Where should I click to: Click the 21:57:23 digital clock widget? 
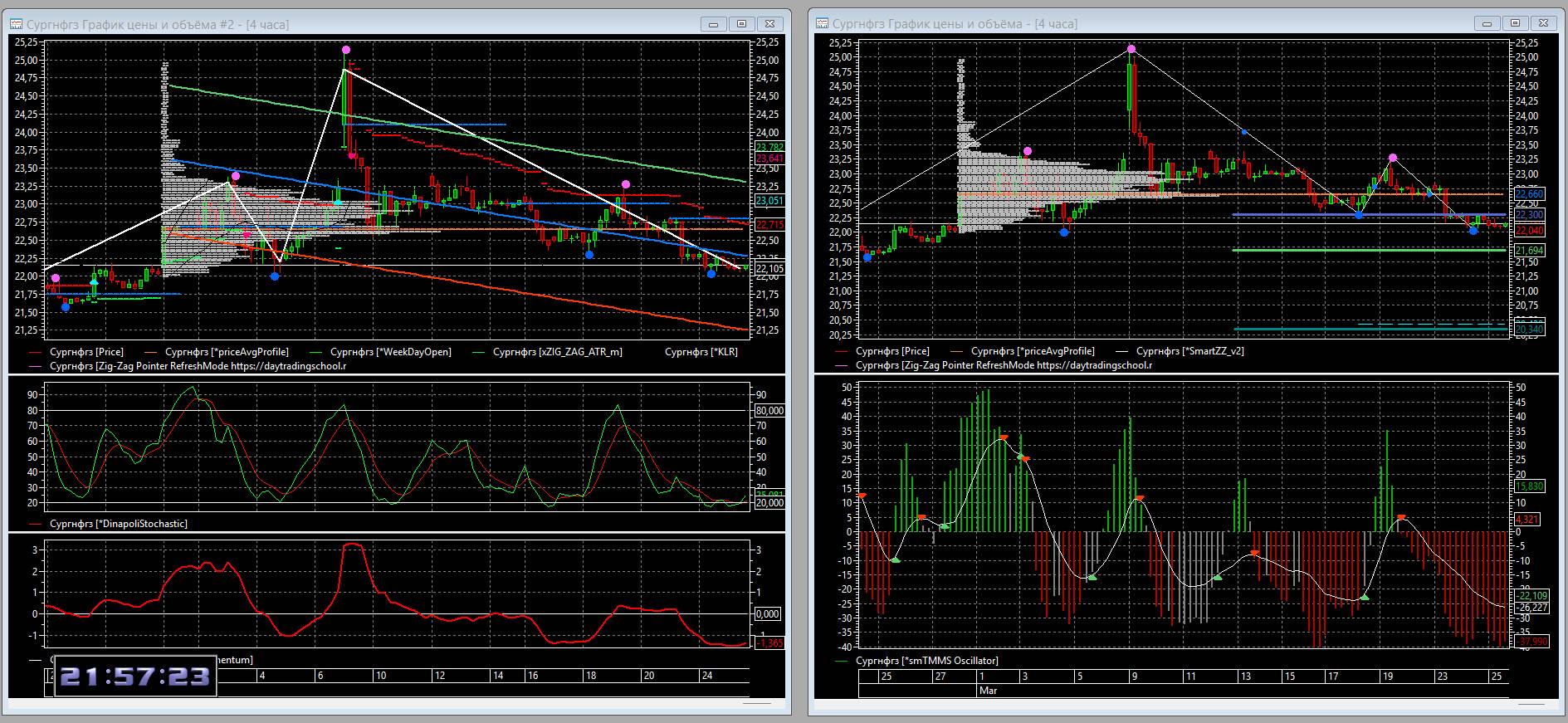[135, 677]
